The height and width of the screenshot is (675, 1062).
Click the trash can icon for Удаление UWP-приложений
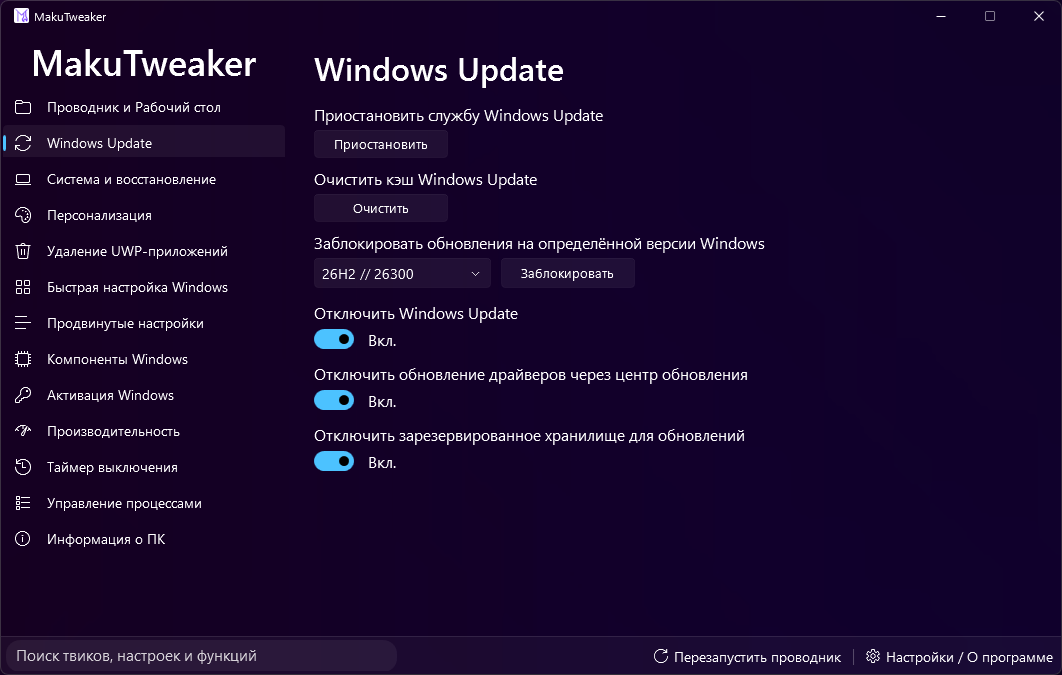[23, 251]
